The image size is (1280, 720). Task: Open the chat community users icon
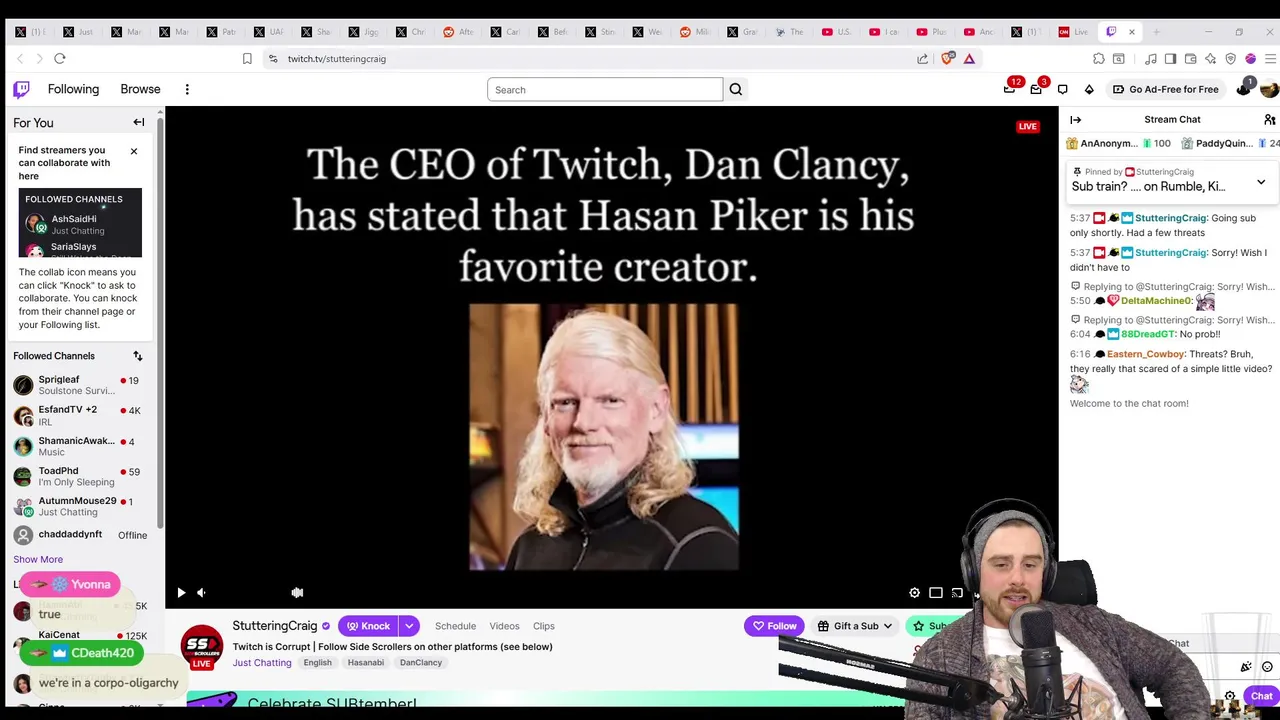[1269, 120]
